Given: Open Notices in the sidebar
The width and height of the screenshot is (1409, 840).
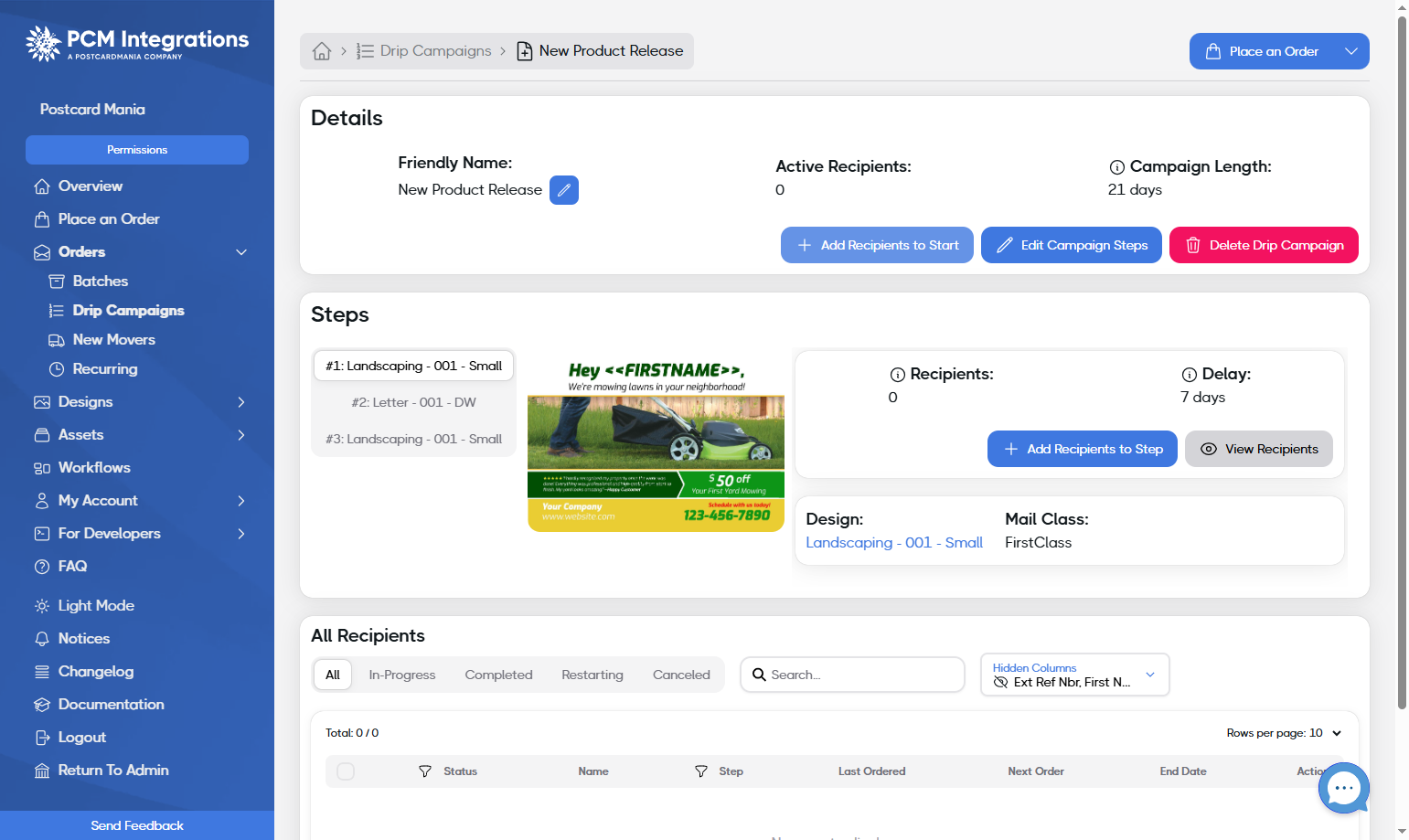Looking at the screenshot, I should (x=84, y=639).
